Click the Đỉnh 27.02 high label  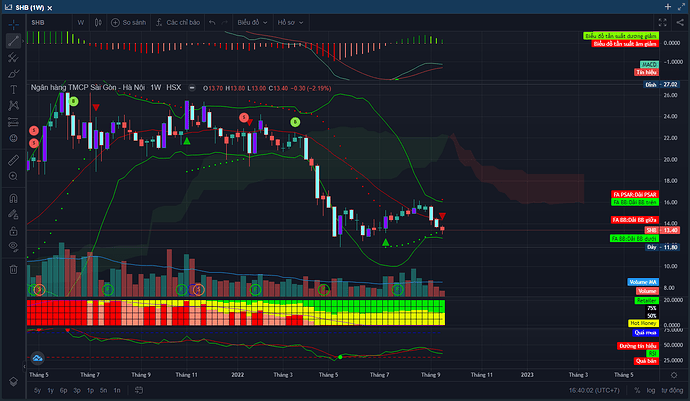point(661,85)
